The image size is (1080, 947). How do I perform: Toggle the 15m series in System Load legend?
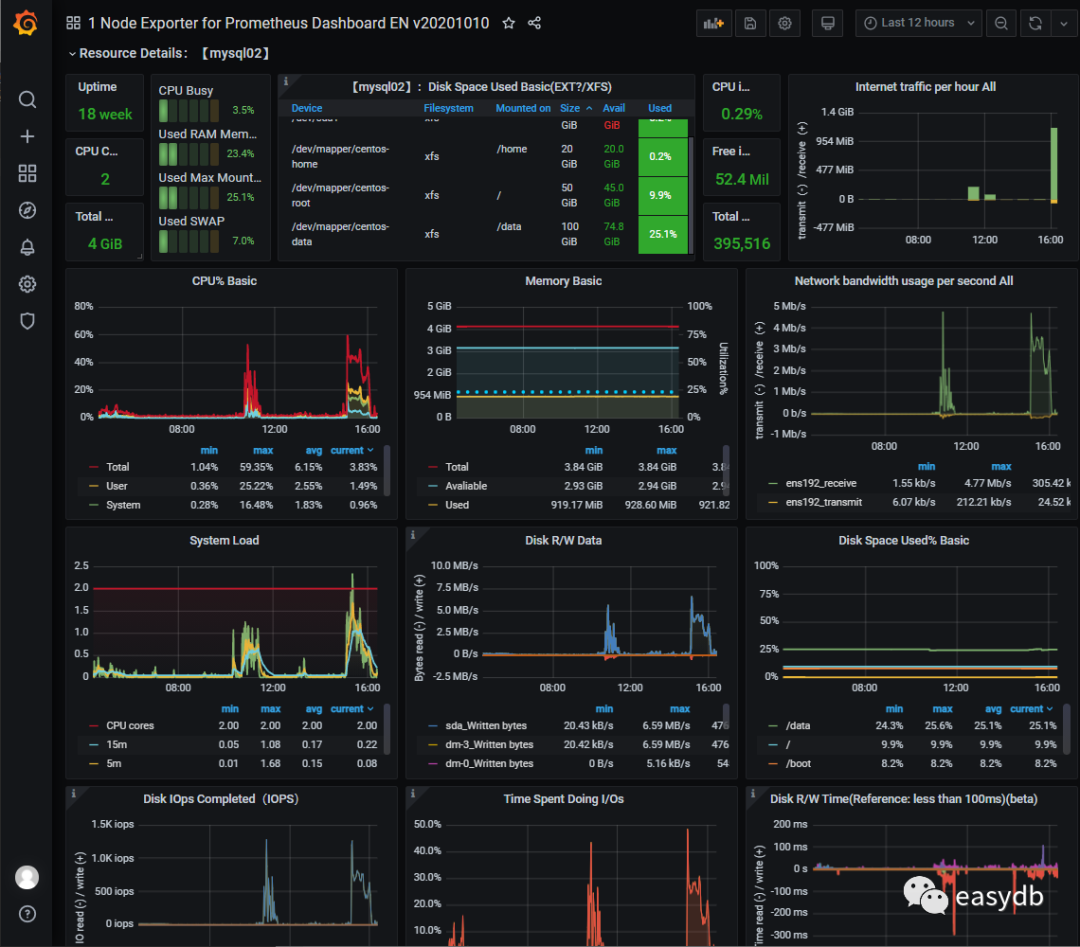click(117, 745)
